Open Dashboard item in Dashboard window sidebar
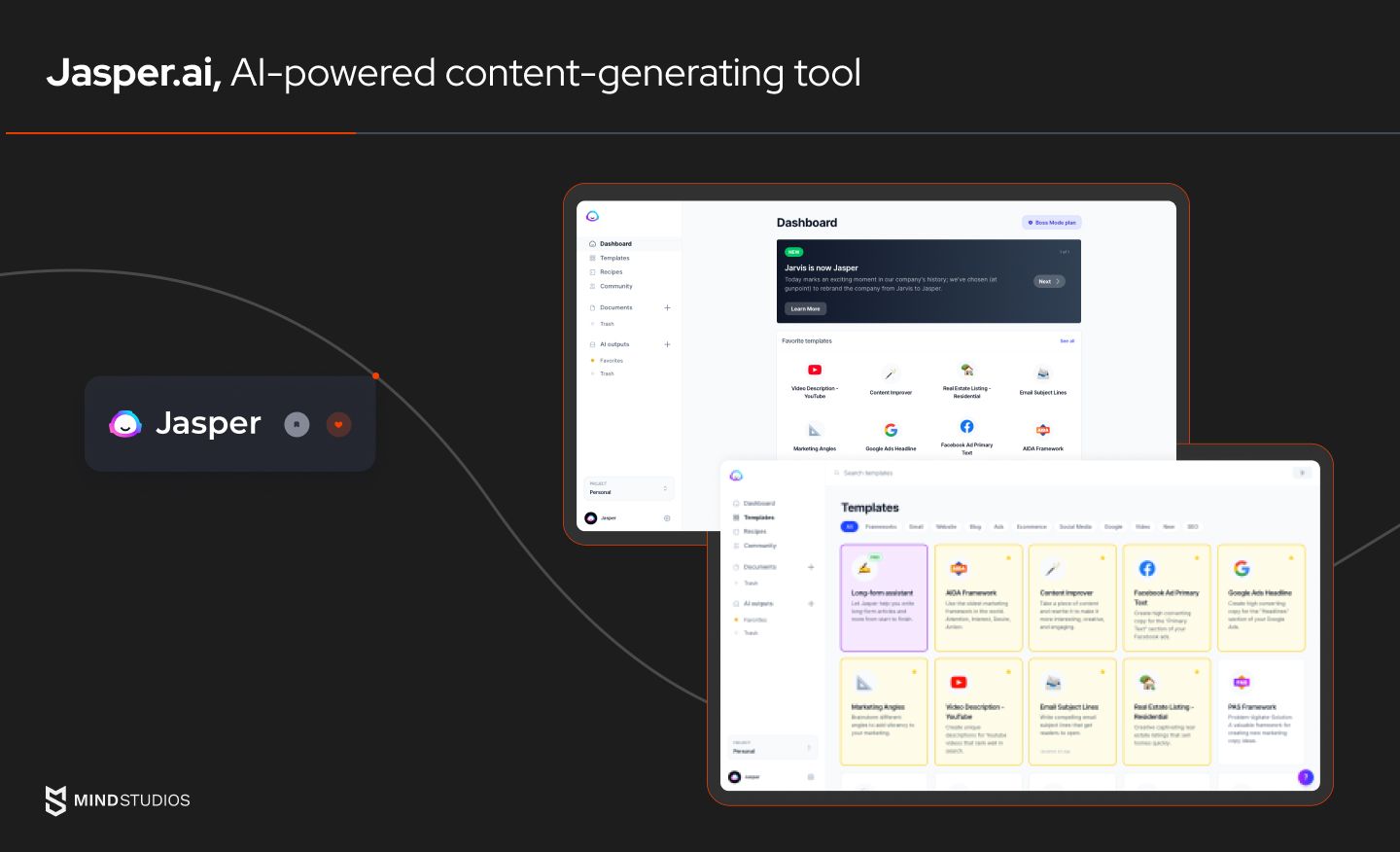The width and height of the screenshot is (1400, 852). coord(632,244)
